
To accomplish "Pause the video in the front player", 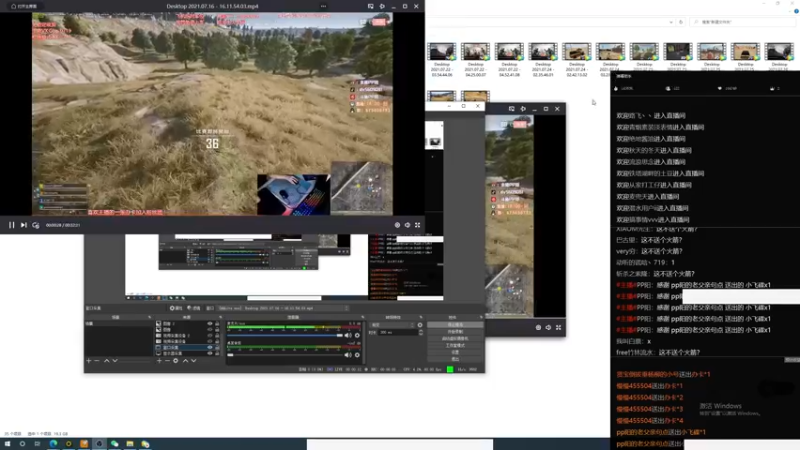I will click(x=11, y=225).
